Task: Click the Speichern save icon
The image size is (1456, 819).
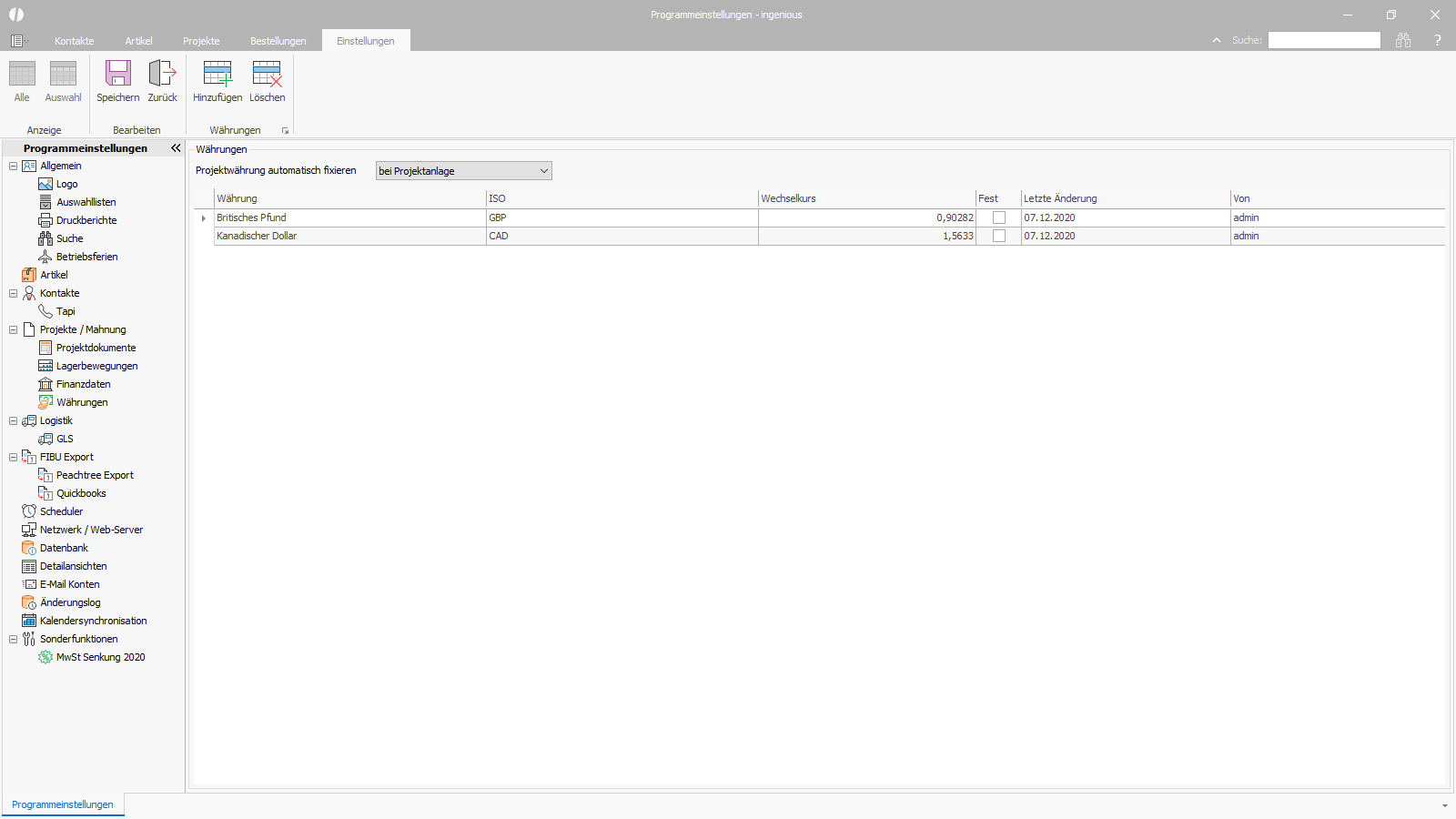Action: click(118, 74)
